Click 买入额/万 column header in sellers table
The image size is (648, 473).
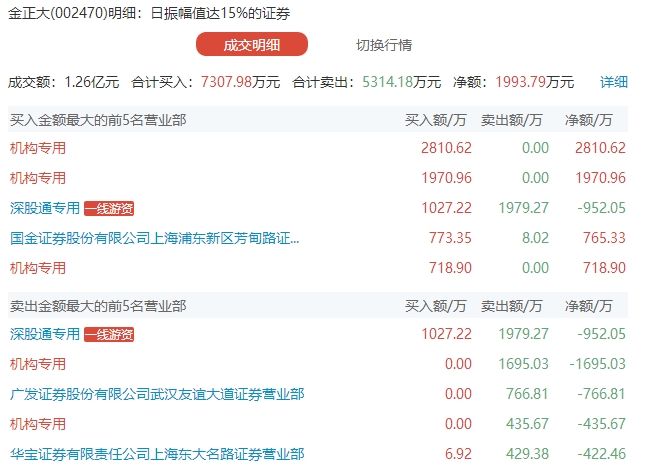point(436,306)
